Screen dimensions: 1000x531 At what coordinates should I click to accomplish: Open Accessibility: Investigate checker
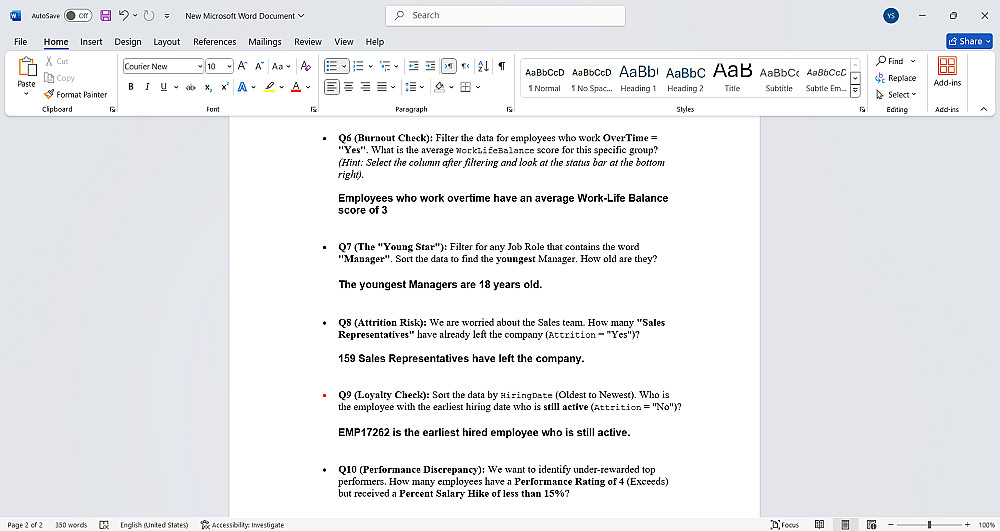[x=242, y=525]
